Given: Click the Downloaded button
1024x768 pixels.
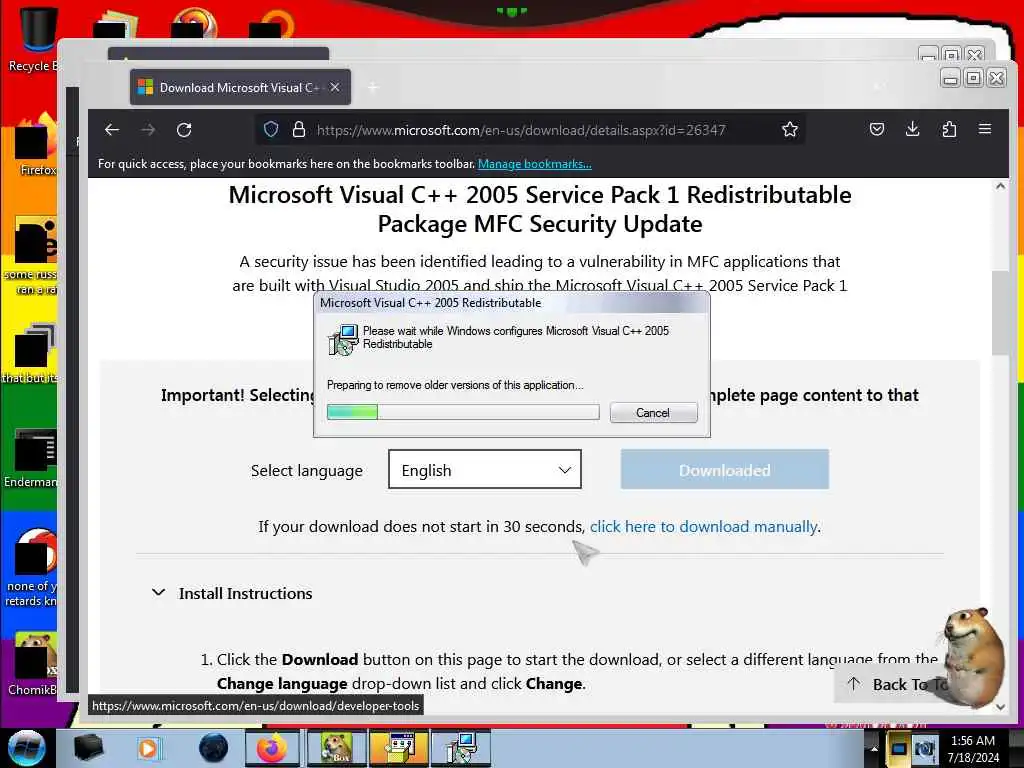Looking at the screenshot, I should 724,470.
